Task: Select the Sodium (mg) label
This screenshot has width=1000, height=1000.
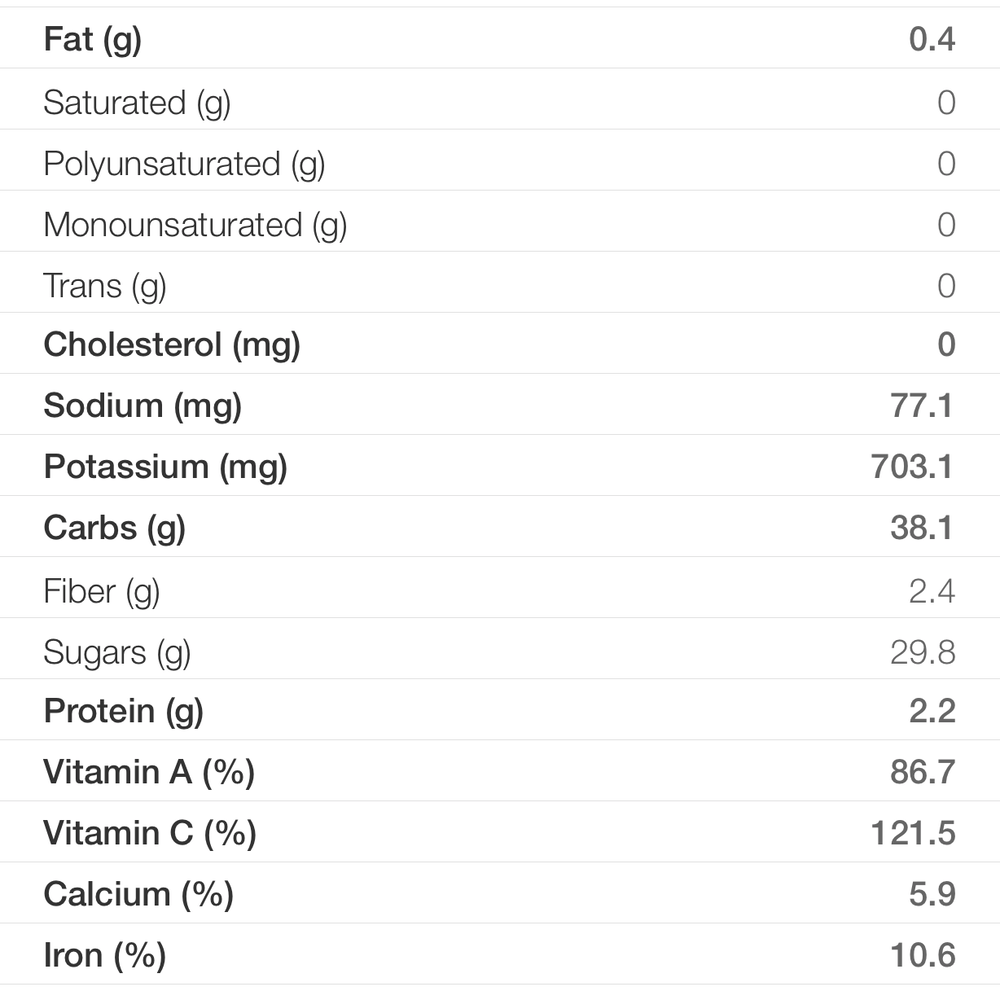Action: point(142,406)
